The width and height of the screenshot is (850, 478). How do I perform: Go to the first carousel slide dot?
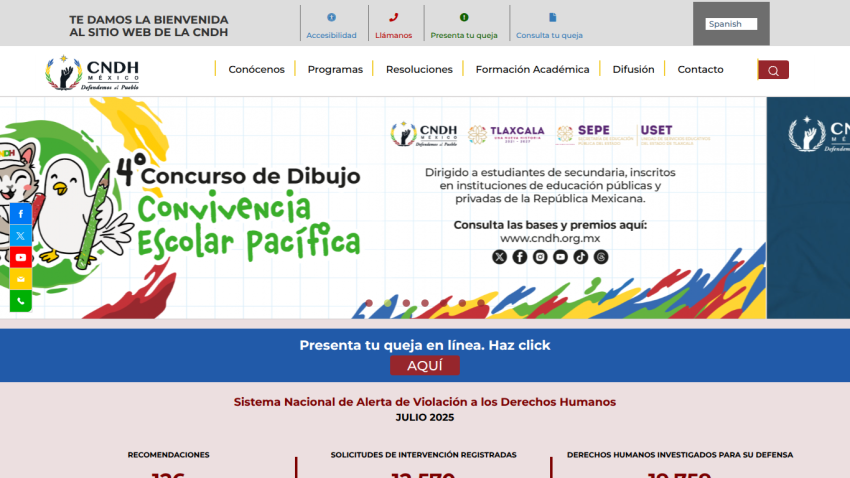[369, 303]
